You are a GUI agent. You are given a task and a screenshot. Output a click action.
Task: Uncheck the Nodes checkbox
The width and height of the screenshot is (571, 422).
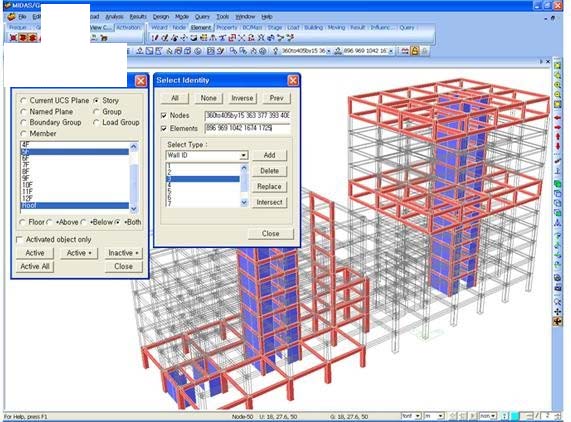(x=164, y=115)
